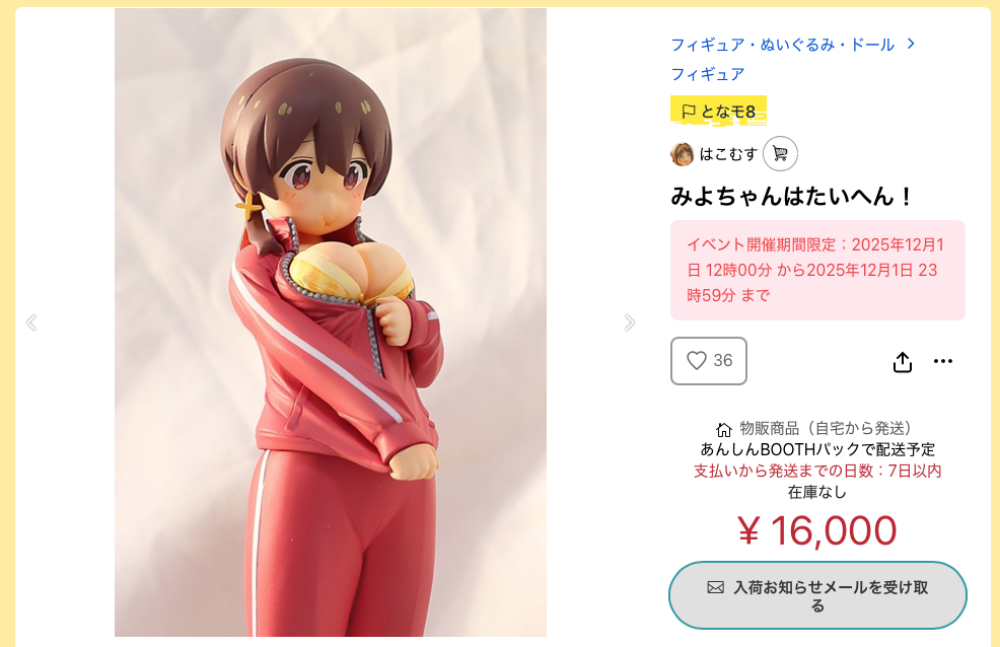
Task: Click the shopping cart icon beside はこむす
Action: [780, 154]
